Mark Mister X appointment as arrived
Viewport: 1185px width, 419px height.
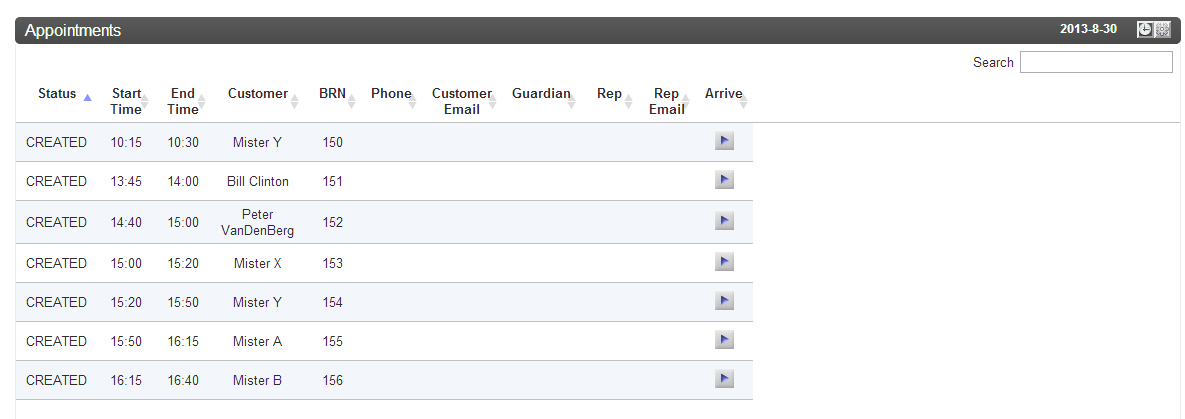pyautogui.click(x=724, y=262)
